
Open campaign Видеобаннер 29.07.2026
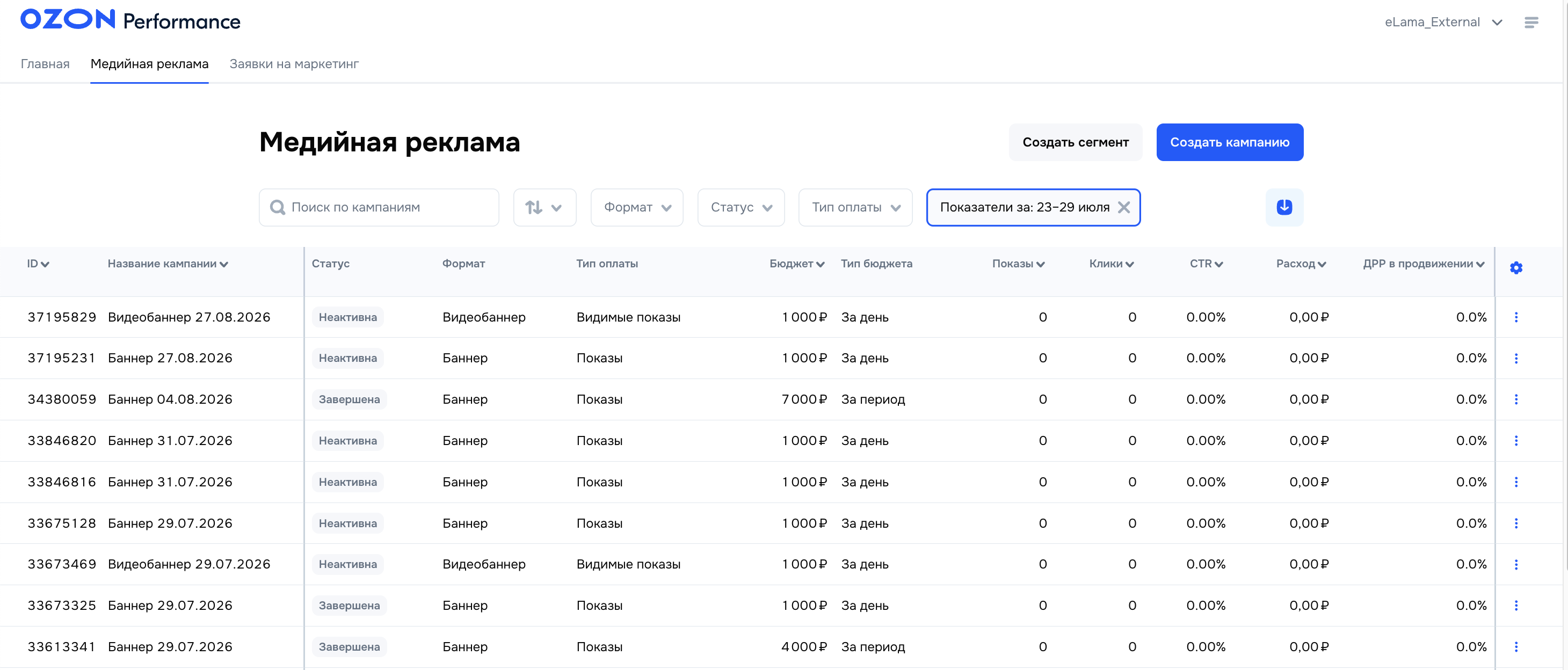[x=188, y=564]
